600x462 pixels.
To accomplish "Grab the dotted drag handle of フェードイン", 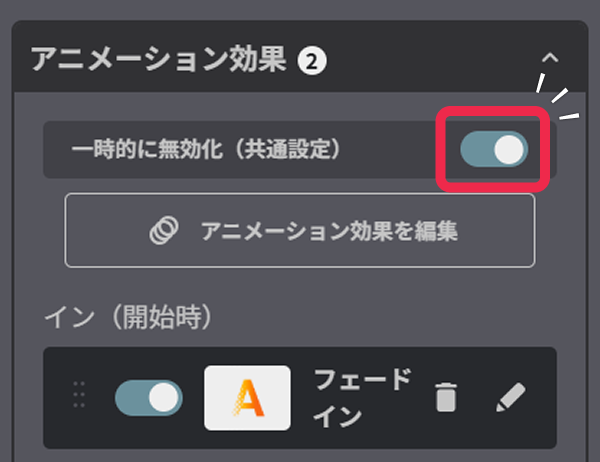I will (79, 394).
